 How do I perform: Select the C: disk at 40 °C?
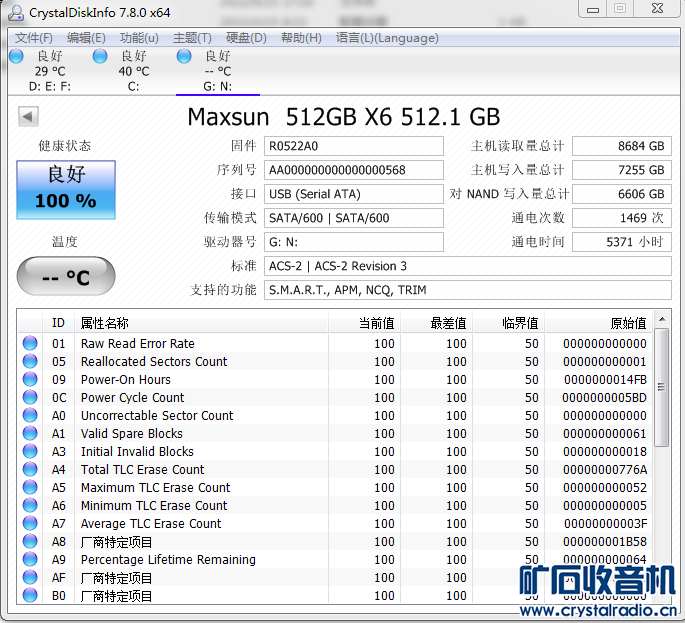(133, 71)
